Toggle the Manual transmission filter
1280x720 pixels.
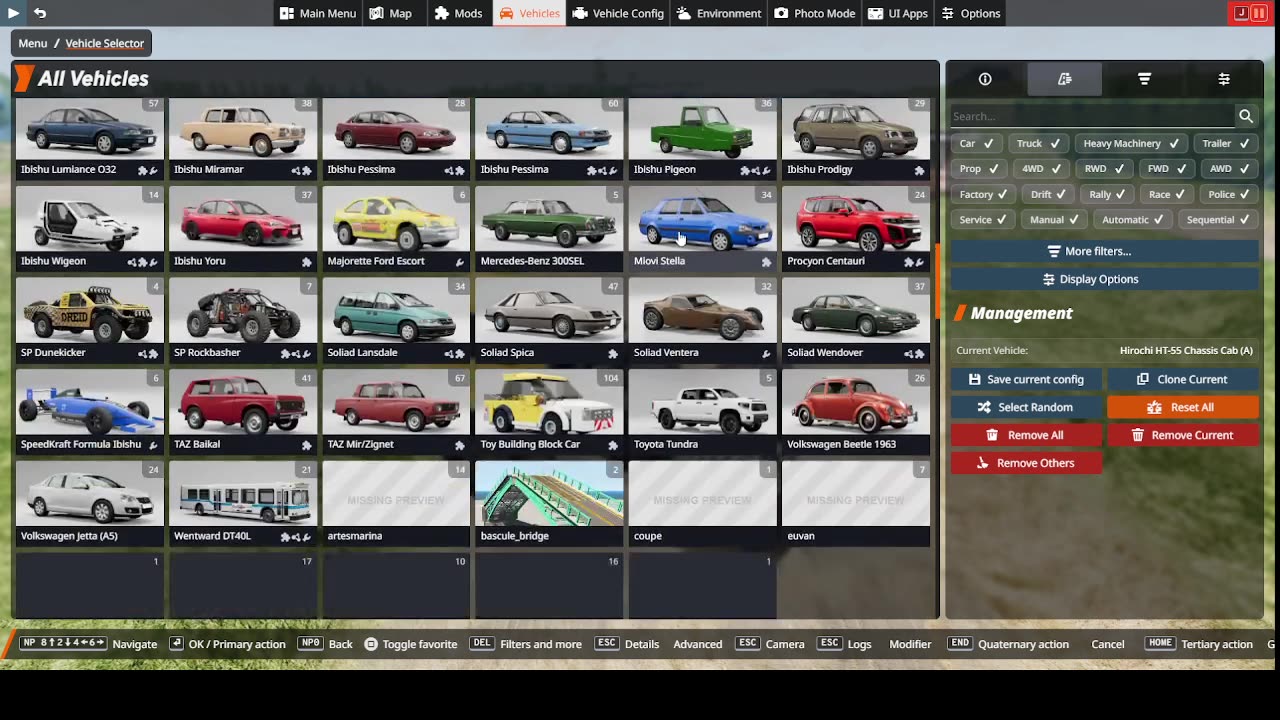tap(1054, 220)
